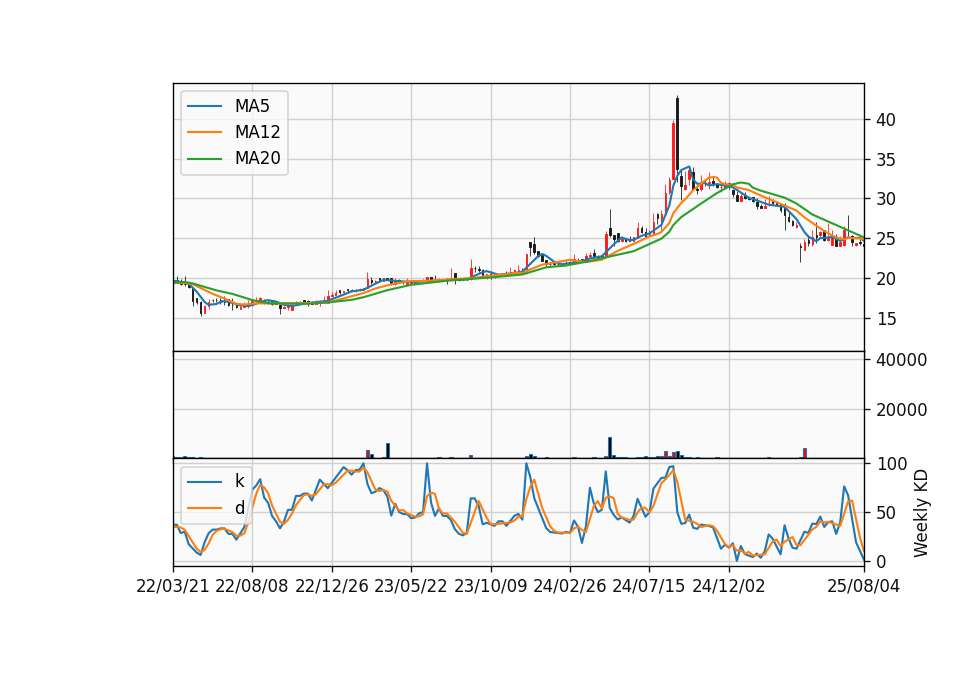Click the green MA20 legend line
The height and width of the screenshot is (690, 960).
tap(204, 158)
